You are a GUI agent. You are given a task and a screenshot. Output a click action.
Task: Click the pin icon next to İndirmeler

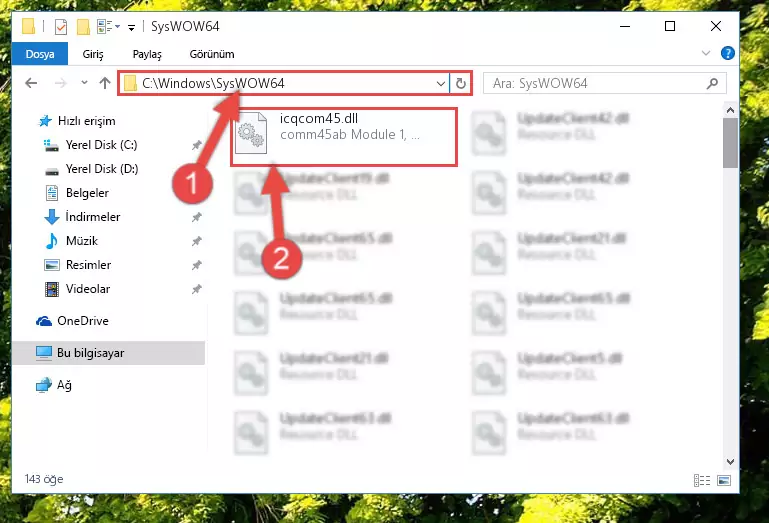coord(197,217)
